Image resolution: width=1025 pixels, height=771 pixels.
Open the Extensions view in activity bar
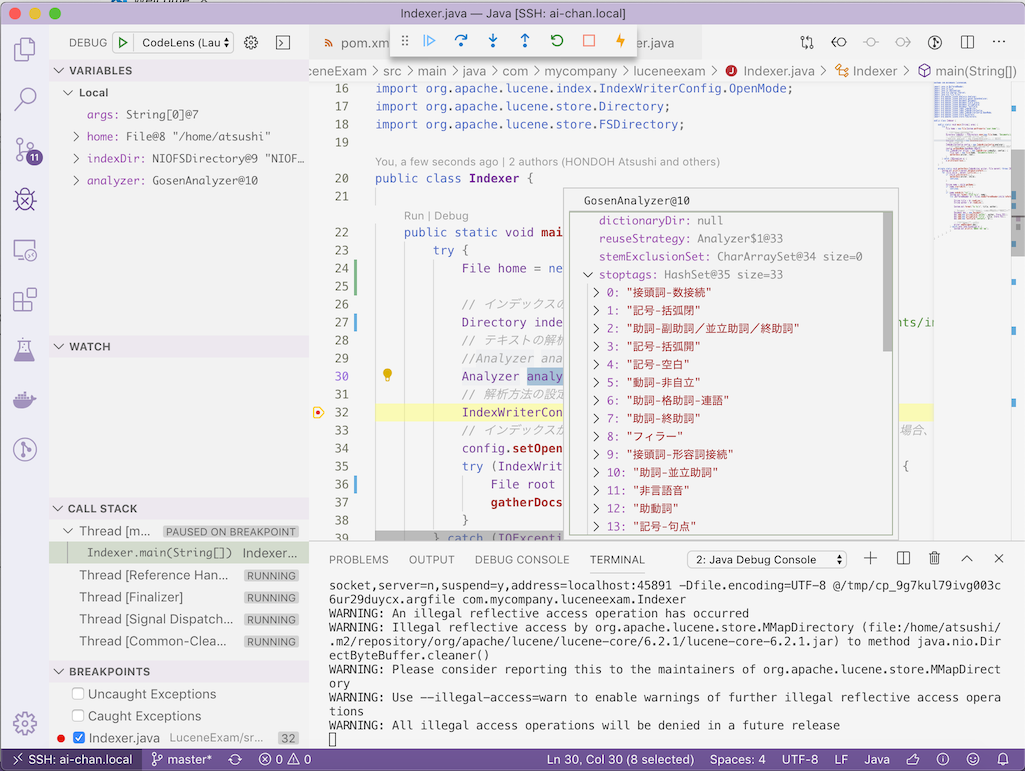(25, 300)
